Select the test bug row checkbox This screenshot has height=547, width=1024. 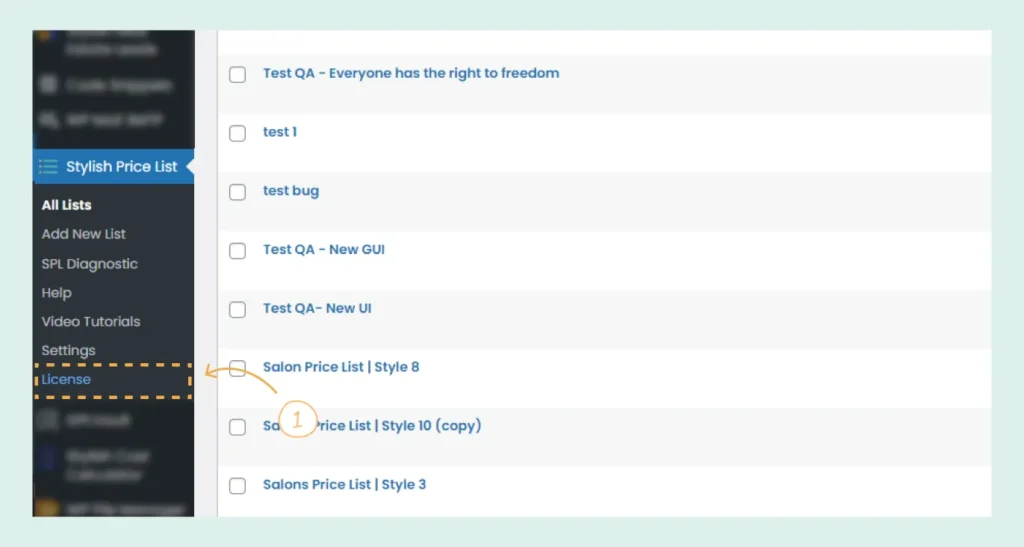(238, 192)
